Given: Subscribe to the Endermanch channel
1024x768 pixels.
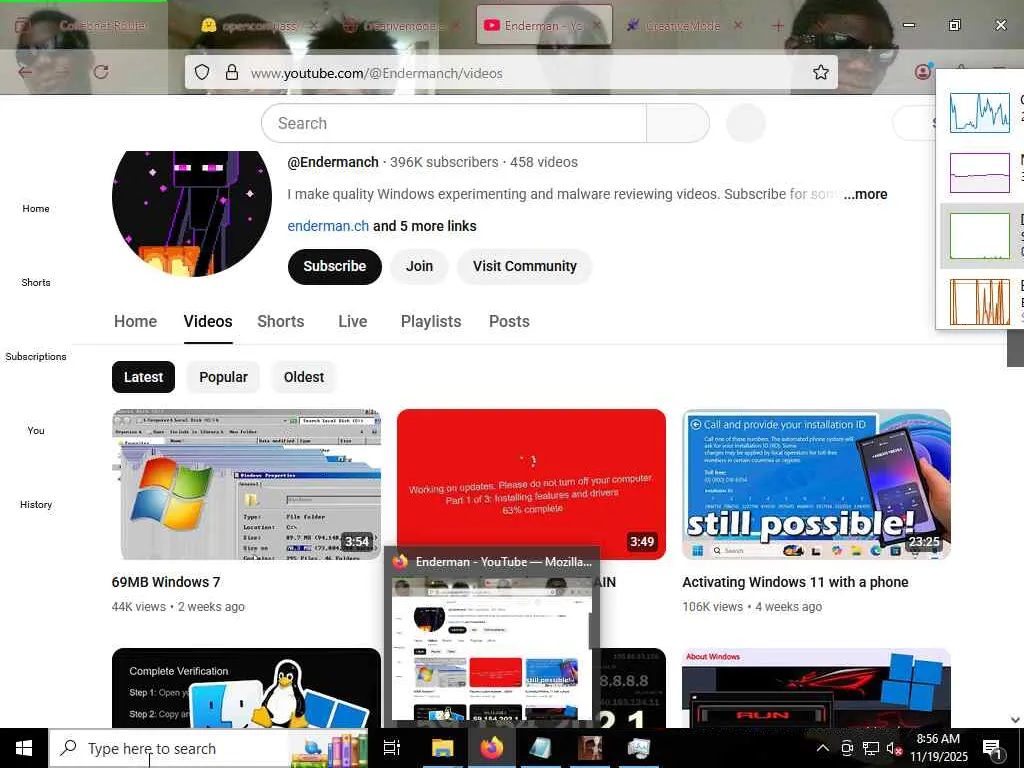Looking at the screenshot, I should 334,266.
